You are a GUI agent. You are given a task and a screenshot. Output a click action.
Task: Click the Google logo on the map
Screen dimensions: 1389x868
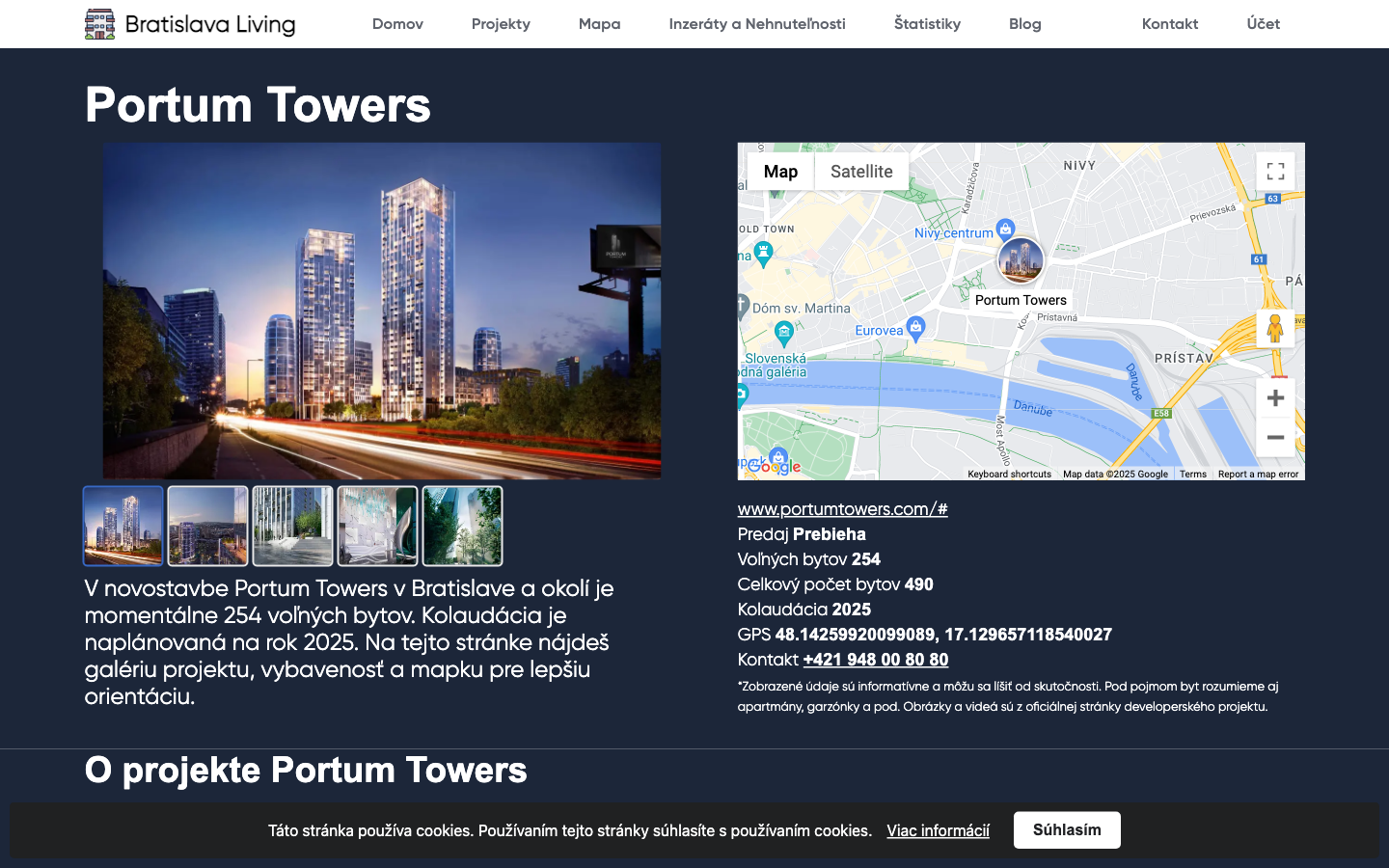[x=772, y=466]
